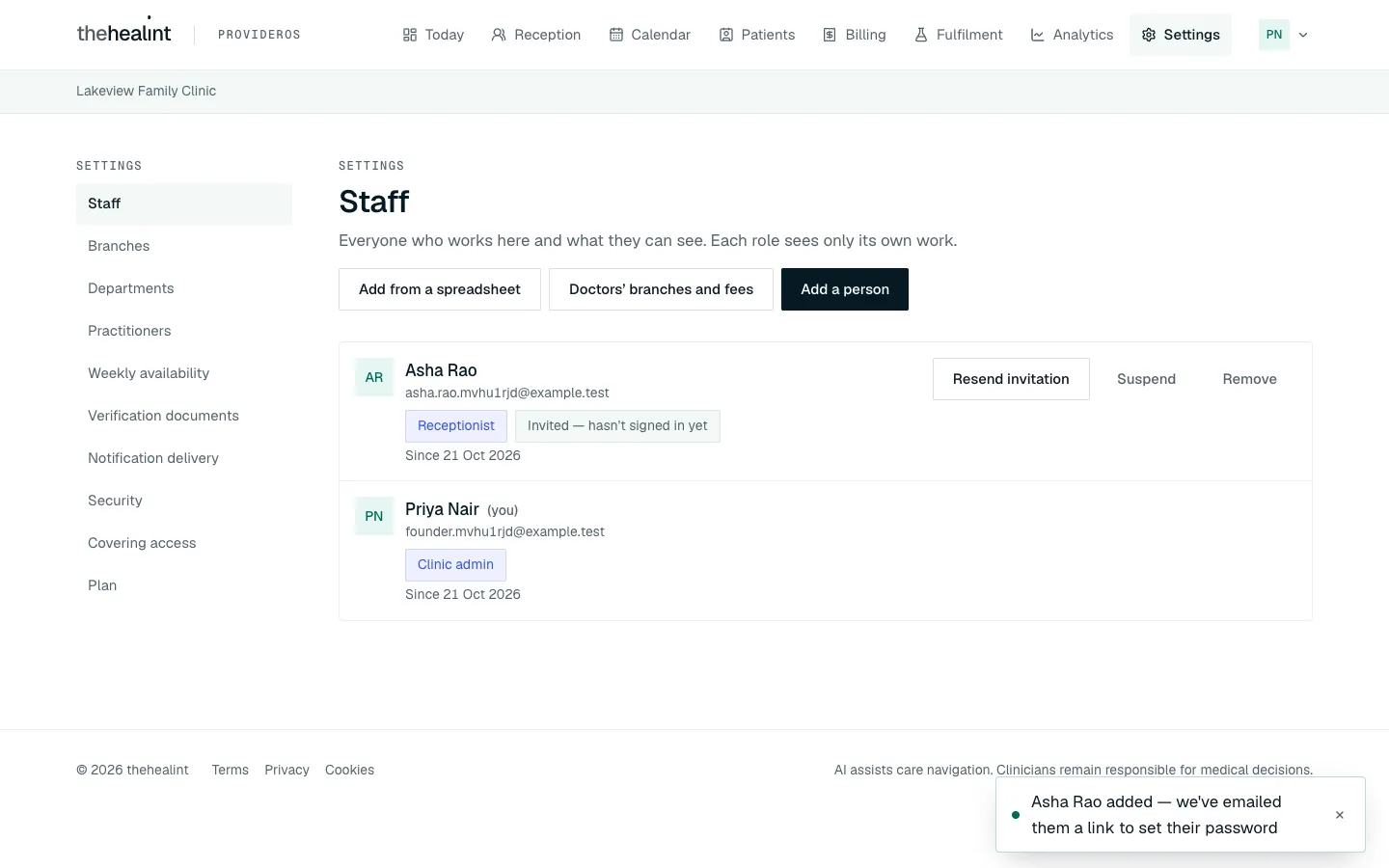Open the Privacy link in footer
The width and height of the screenshot is (1389, 868).
click(286, 770)
